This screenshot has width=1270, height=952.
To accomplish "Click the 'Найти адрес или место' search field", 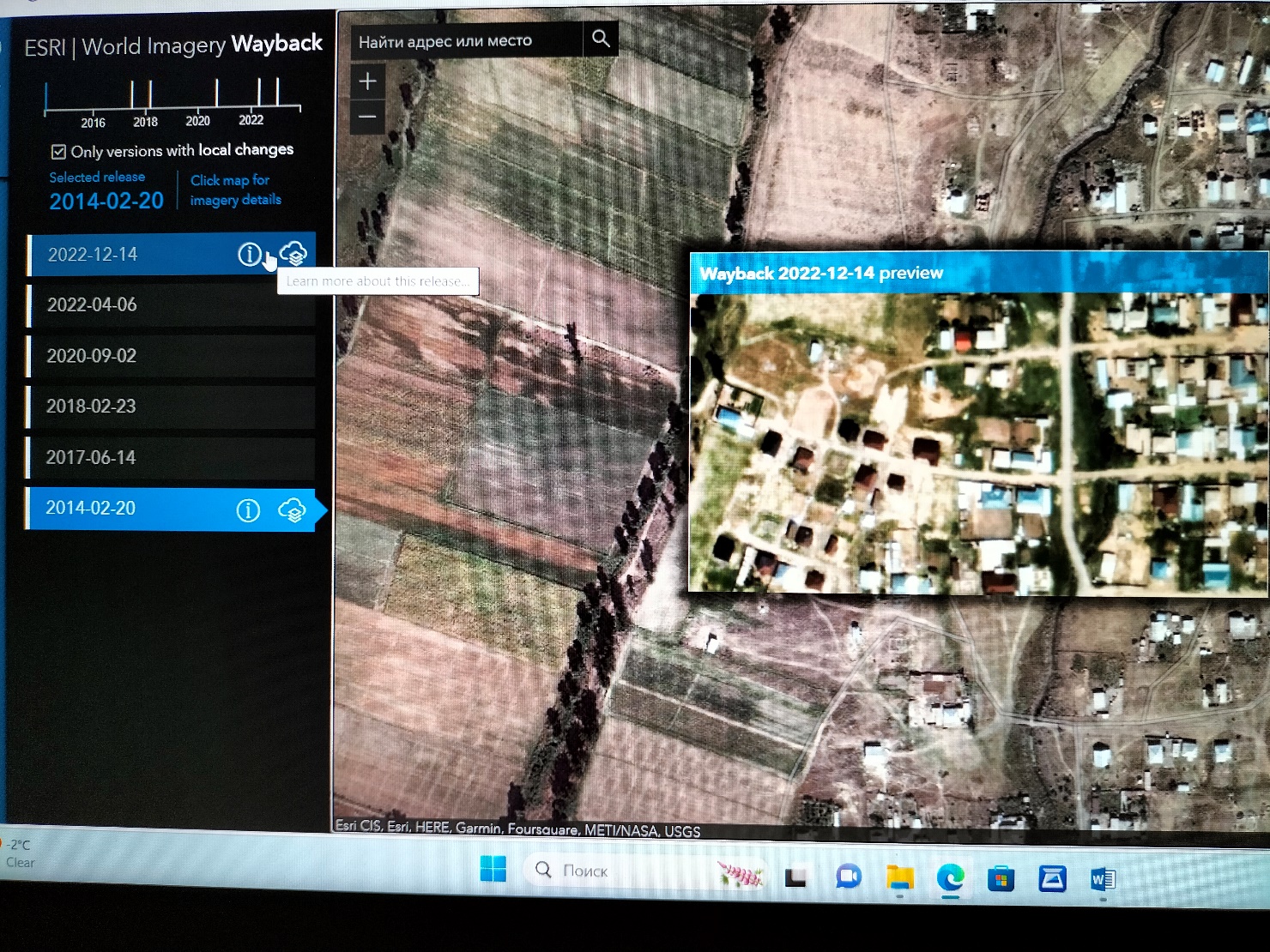I will [x=468, y=40].
